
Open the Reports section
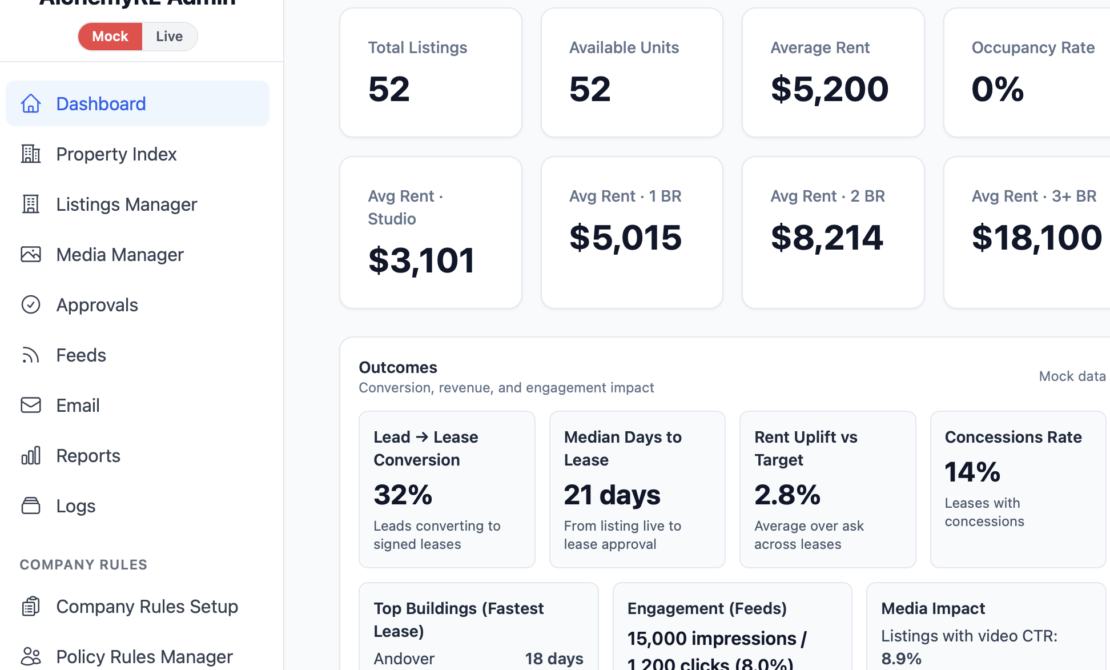click(88, 456)
